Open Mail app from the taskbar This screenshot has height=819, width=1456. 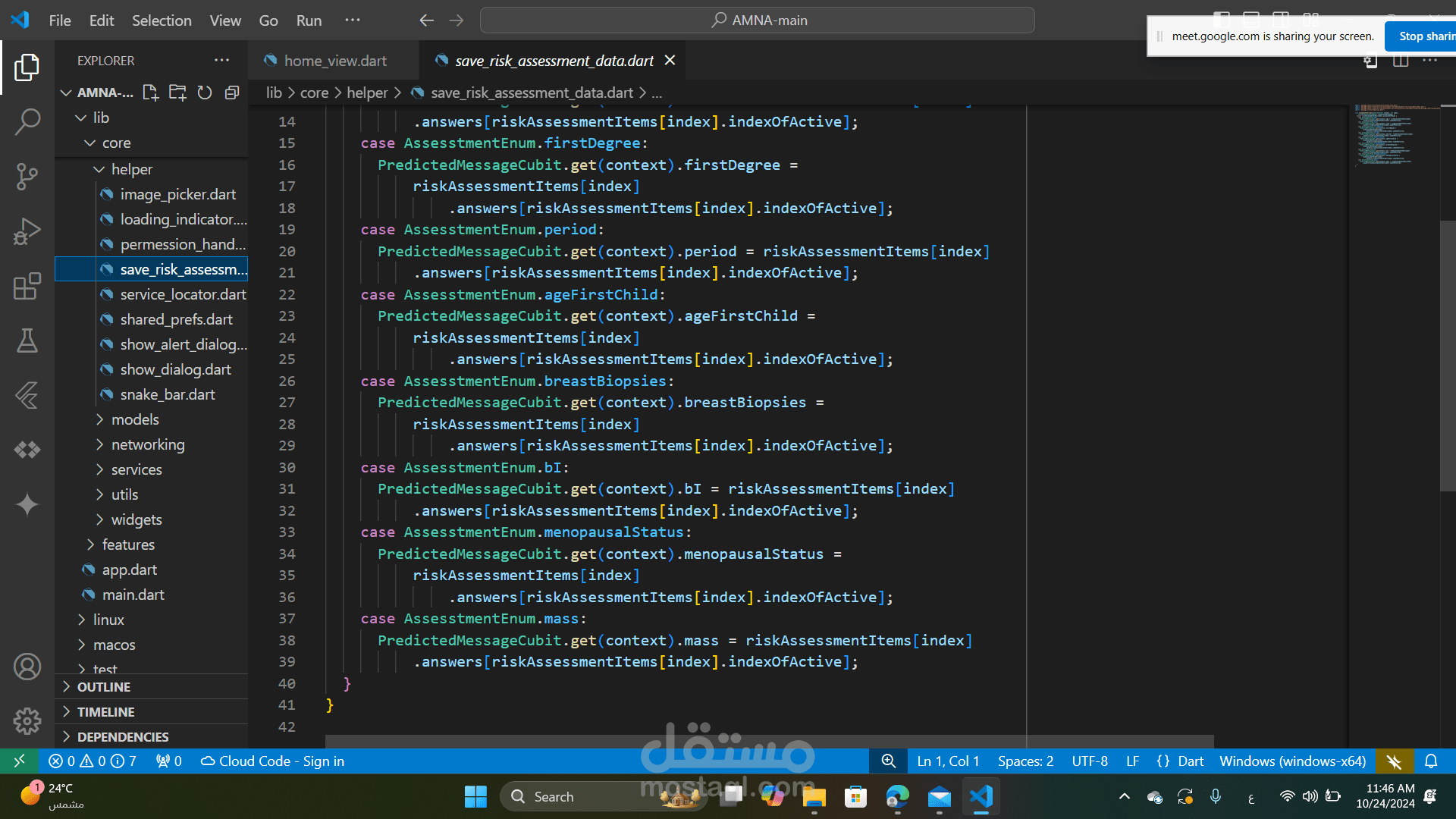coord(939,796)
